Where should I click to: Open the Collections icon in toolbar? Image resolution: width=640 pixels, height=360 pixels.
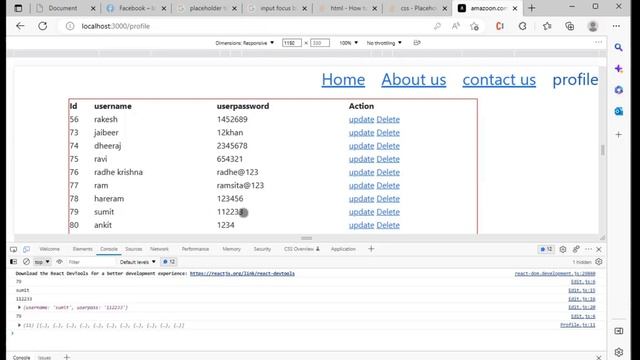pyautogui.click(x=569, y=26)
